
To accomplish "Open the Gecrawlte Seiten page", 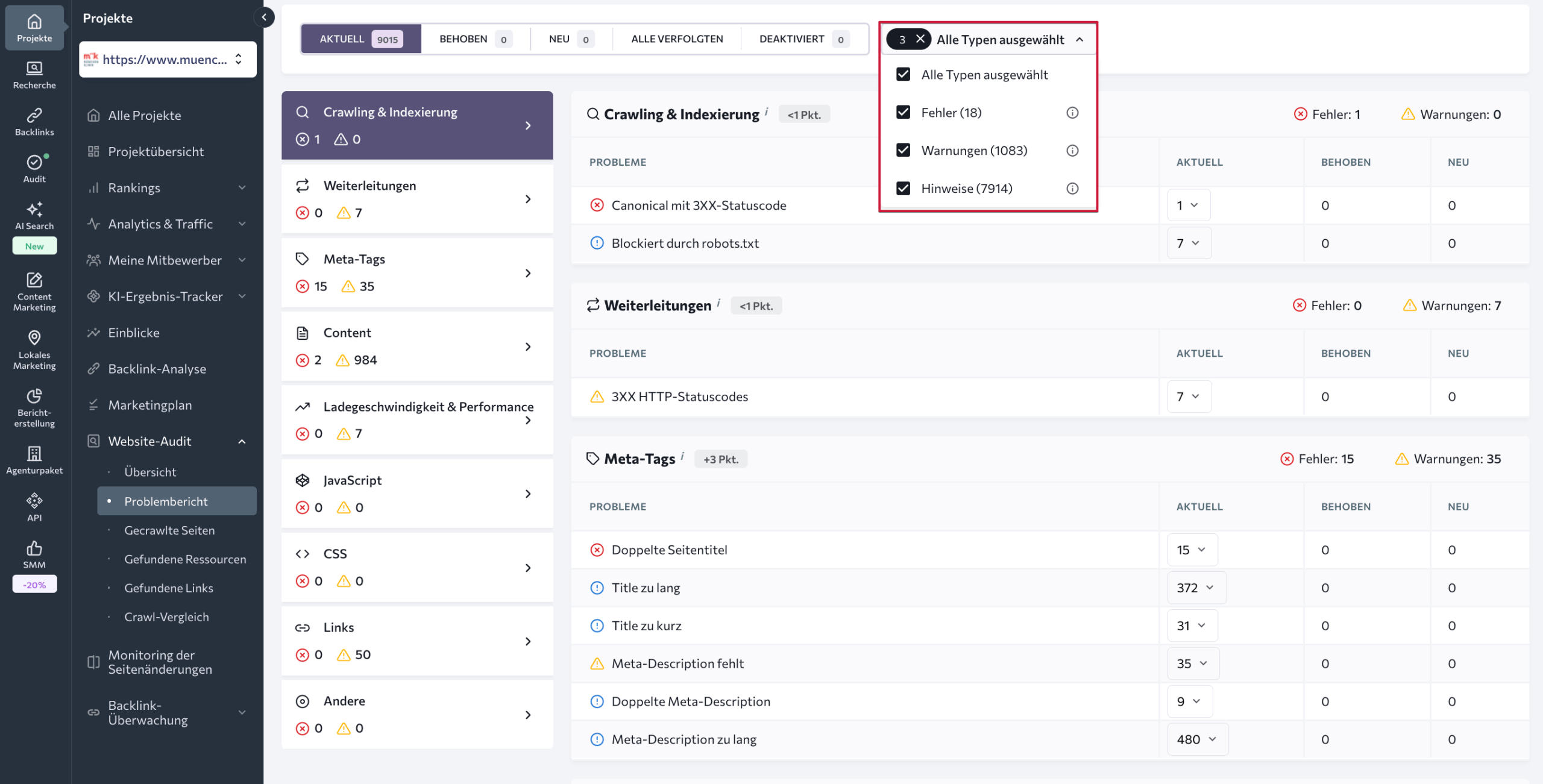I will coord(169,530).
